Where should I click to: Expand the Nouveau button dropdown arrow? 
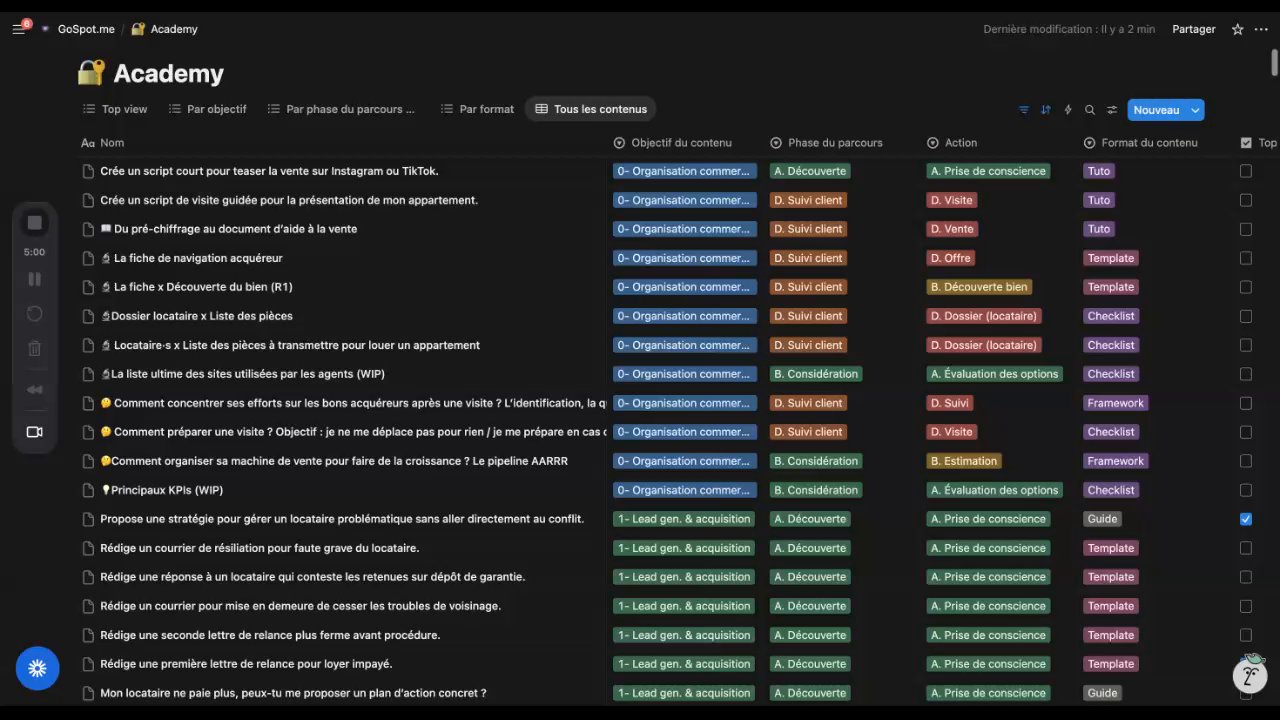[x=1195, y=110]
